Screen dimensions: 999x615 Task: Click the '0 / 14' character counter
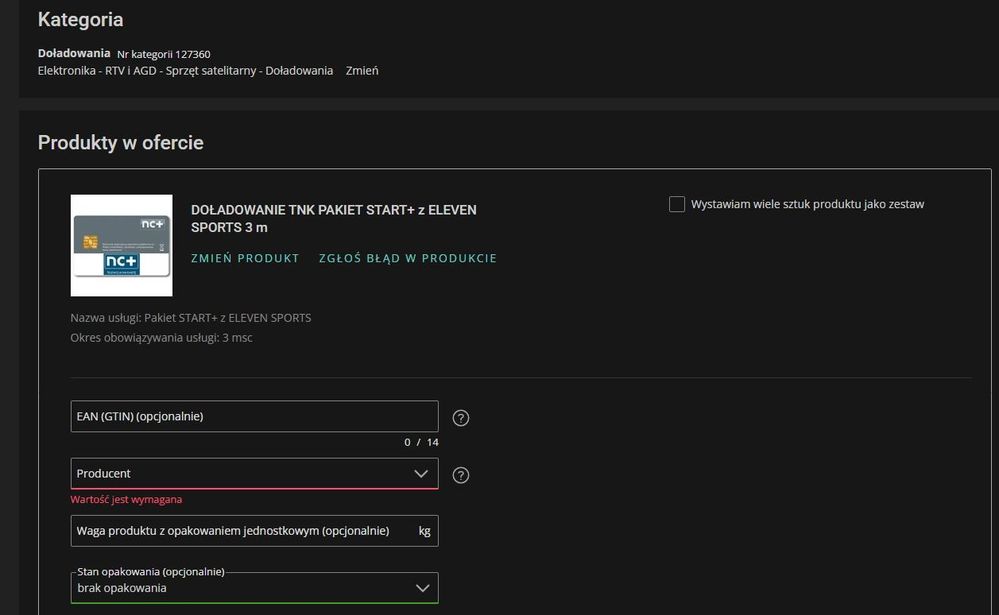pyautogui.click(x=421, y=442)
